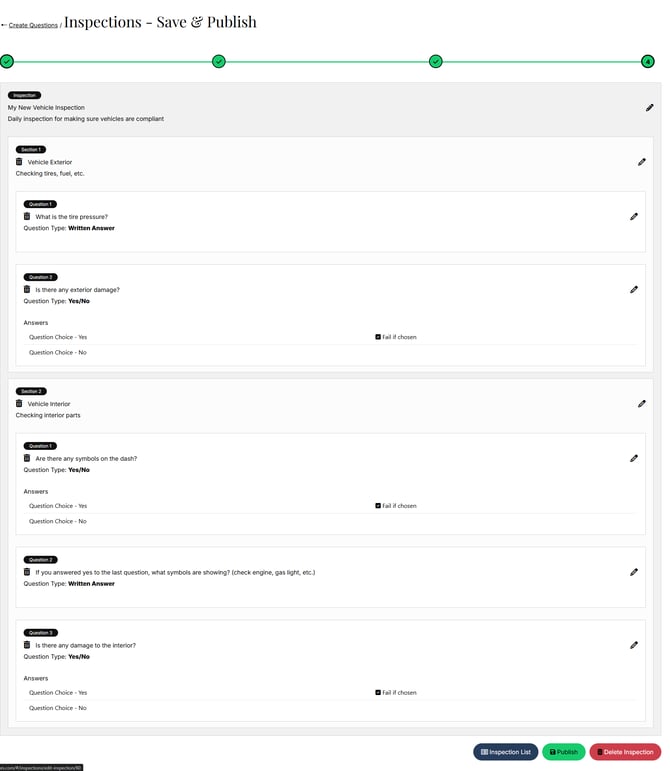Toggle 'Fail if chosen' for interior damage question
Image resolution: width=670 pixels, height=771 pixels.
pyautogui.click(x=378, y=692)
